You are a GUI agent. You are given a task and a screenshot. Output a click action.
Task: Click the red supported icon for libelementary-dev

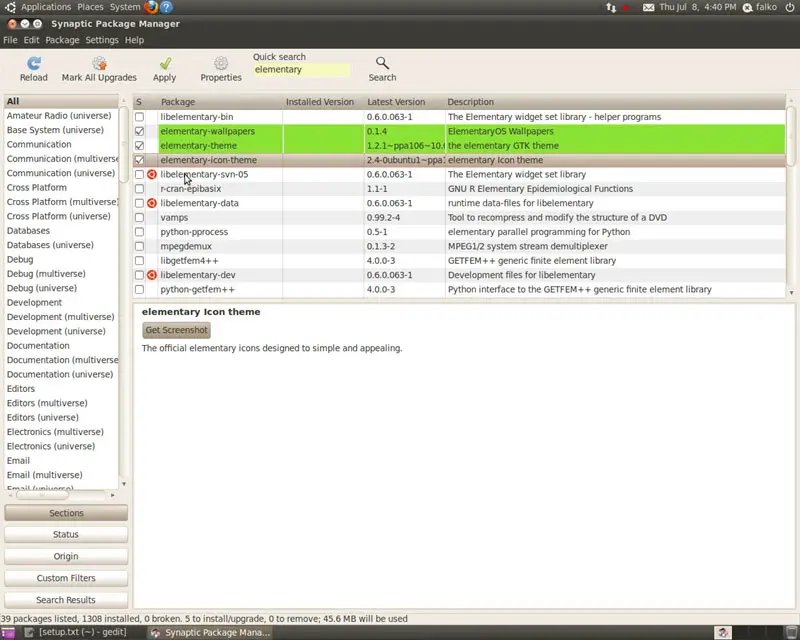(152, 275)
